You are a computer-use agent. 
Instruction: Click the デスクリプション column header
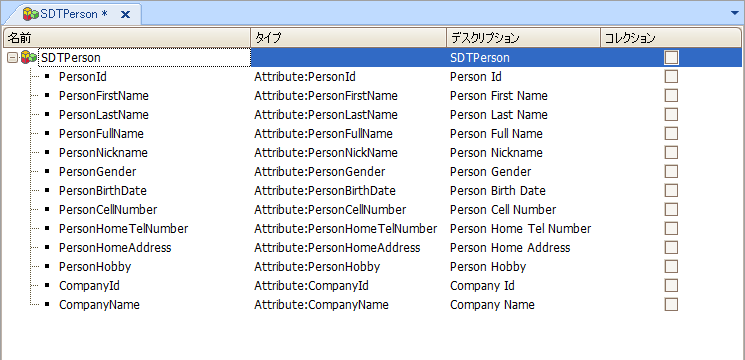click(523, 38)
